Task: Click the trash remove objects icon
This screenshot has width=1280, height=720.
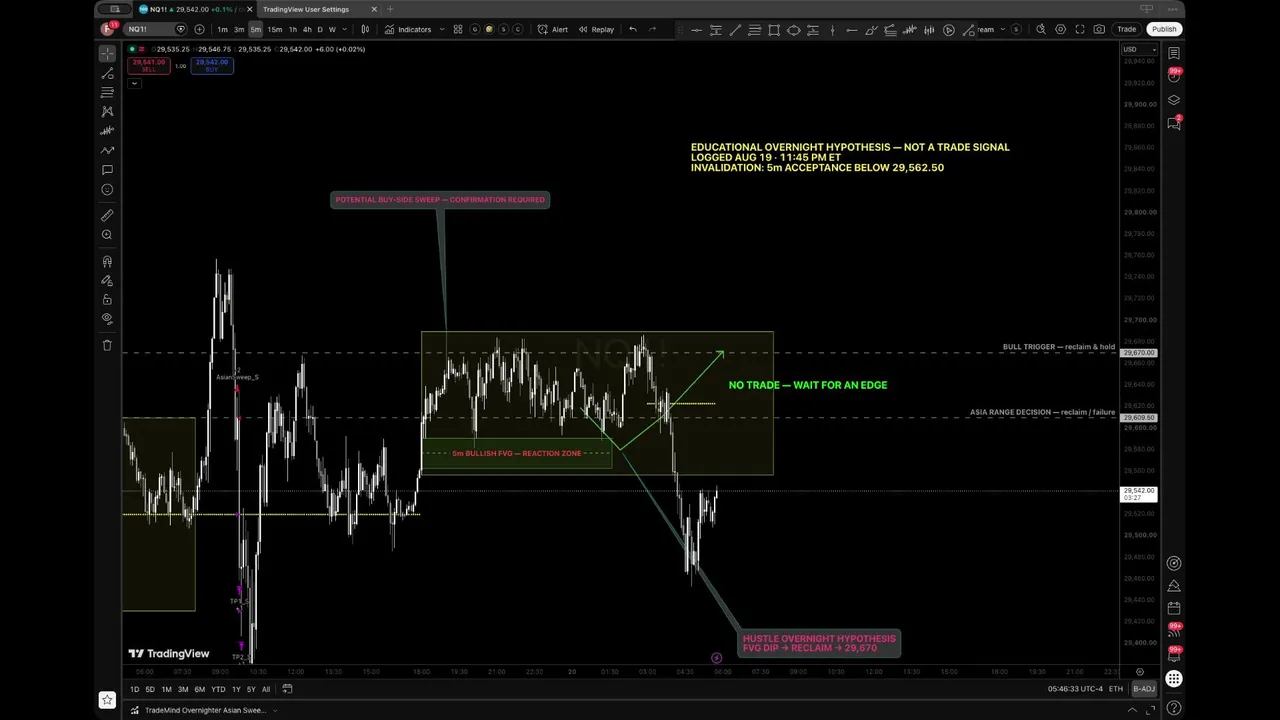Action: [107, 345]
